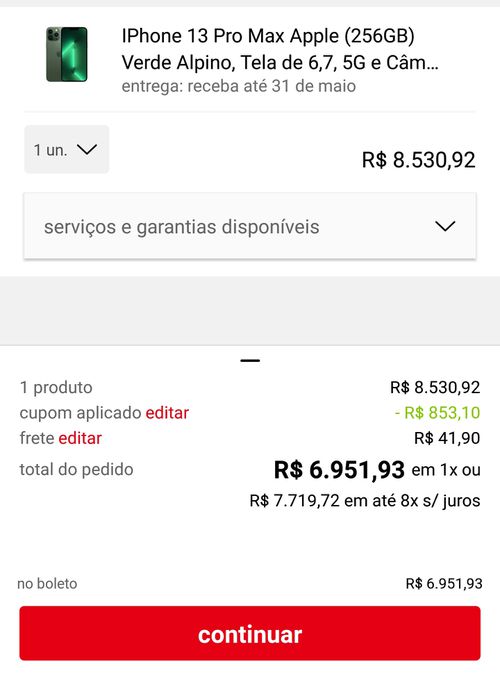Select the delivery estimate 'receba até 31 de maio'
This screenshot has height=680, width=500.
[271, 86]
